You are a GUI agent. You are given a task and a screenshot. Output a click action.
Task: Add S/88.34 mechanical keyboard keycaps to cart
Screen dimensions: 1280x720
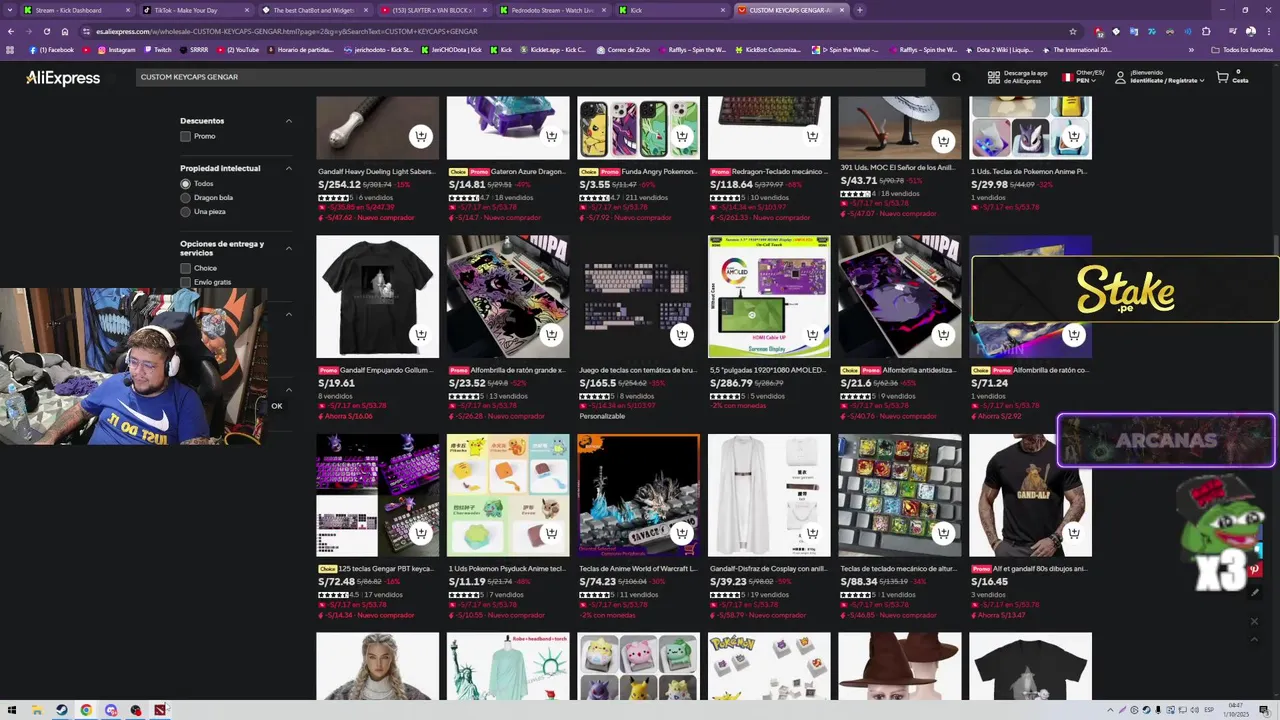(x=943, y=534)
